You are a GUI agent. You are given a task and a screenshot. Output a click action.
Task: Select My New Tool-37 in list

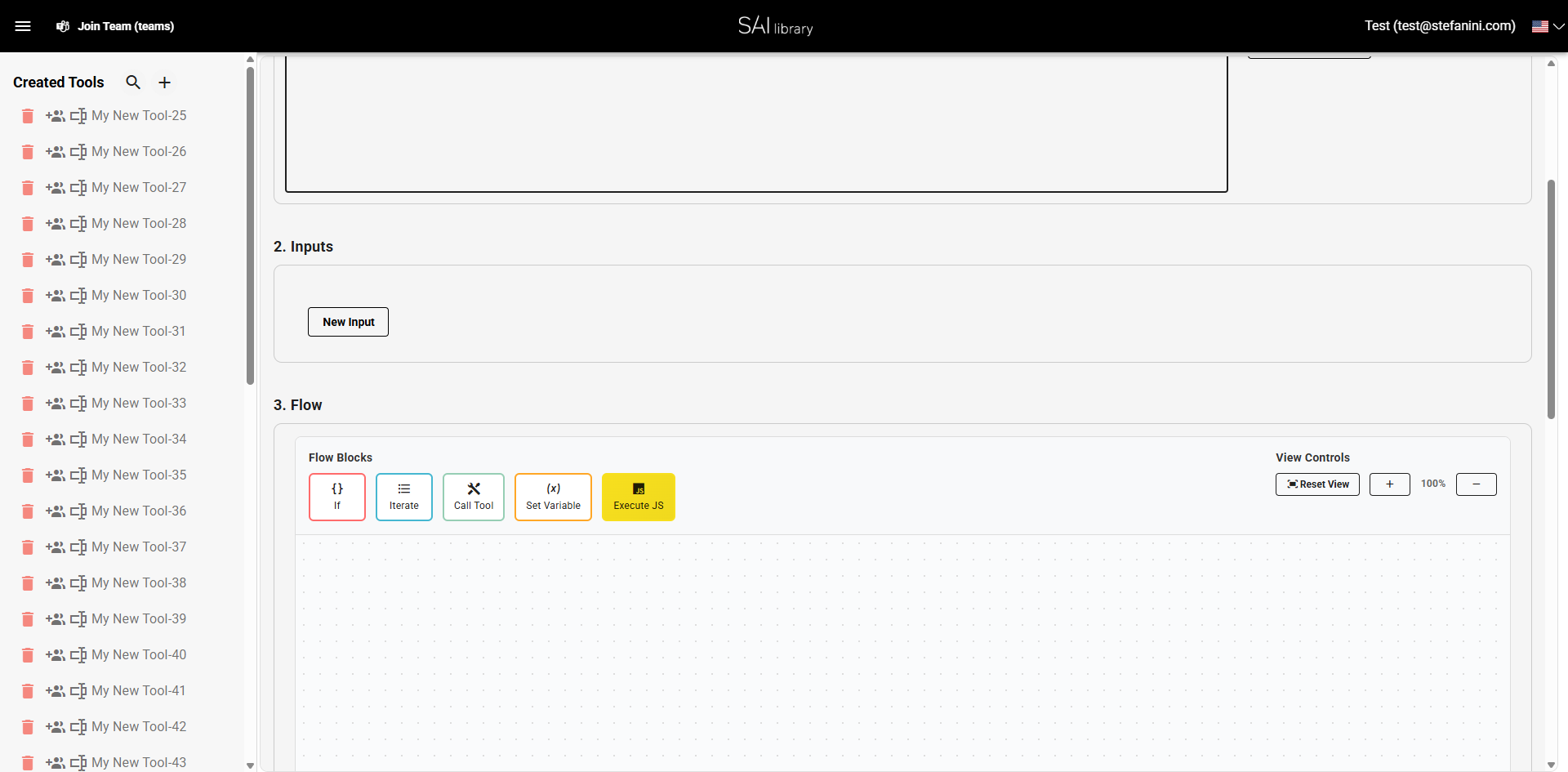click(139, 547)
